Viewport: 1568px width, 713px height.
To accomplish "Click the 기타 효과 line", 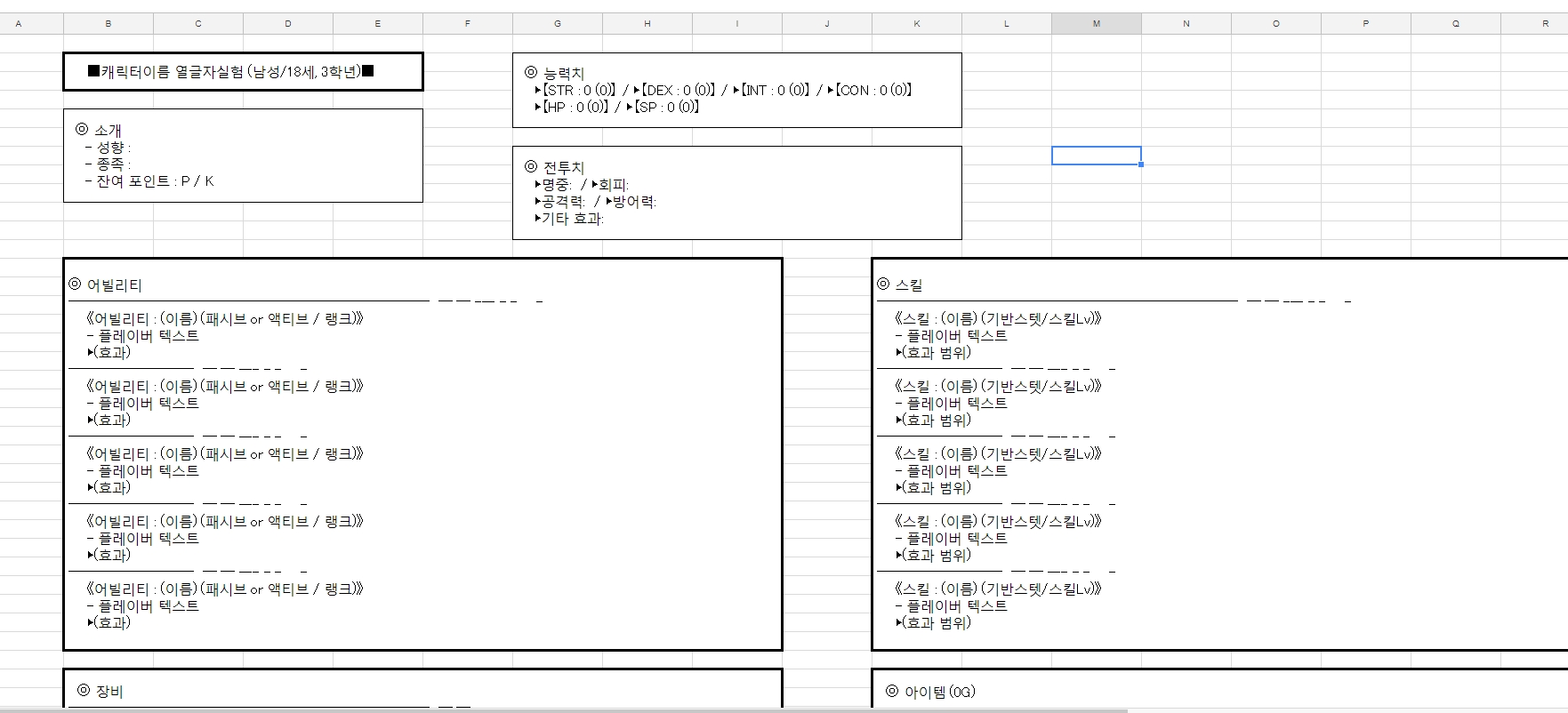I will 570,219.
